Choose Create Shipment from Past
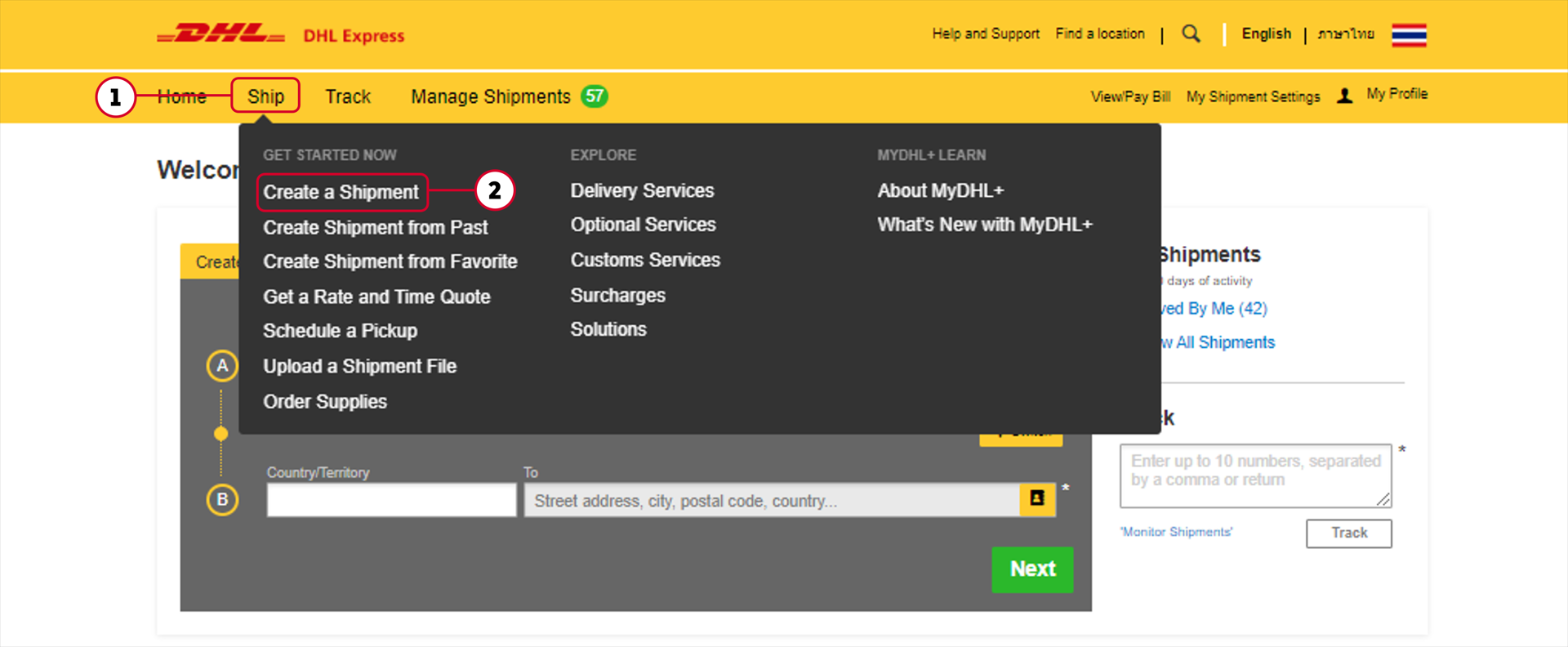Viewport: 1568px width, 647px height. [375, 227]
